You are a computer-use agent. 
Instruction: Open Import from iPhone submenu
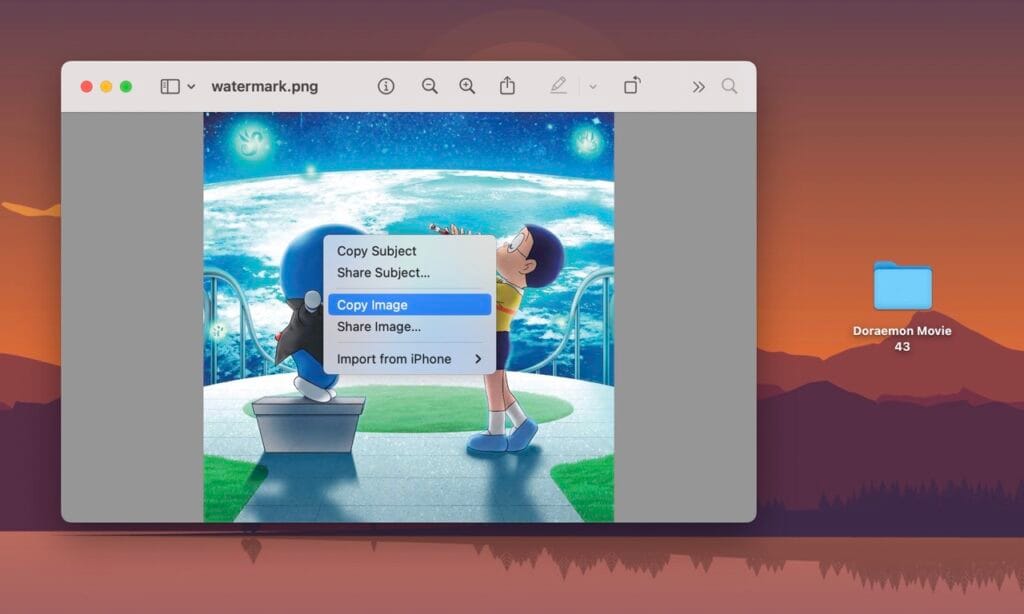click(409, 359)
